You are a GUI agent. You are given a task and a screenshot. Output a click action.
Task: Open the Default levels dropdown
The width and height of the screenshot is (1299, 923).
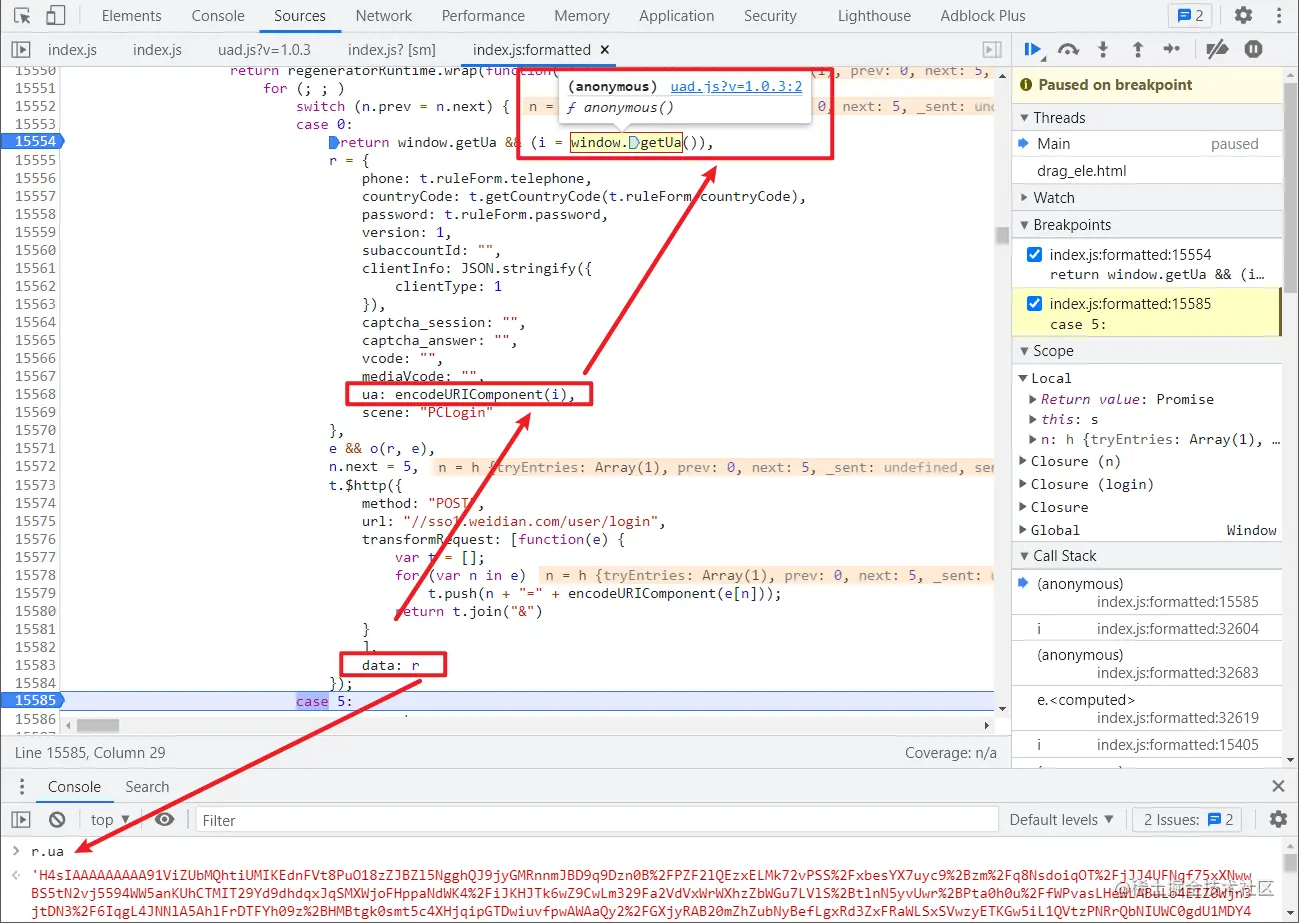tap(1061, 820)
